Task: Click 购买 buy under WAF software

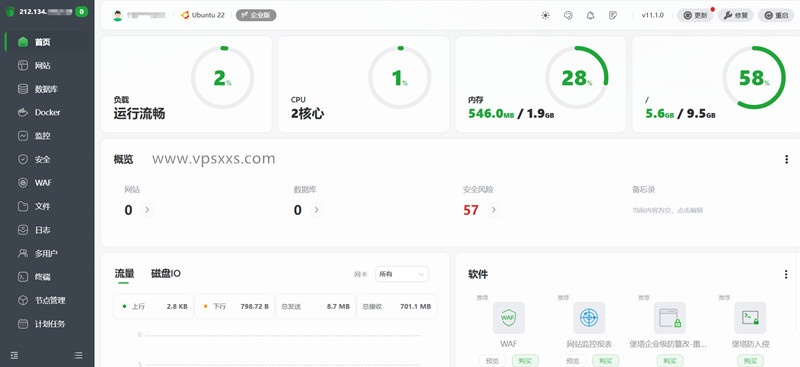Action: [524, 361]
